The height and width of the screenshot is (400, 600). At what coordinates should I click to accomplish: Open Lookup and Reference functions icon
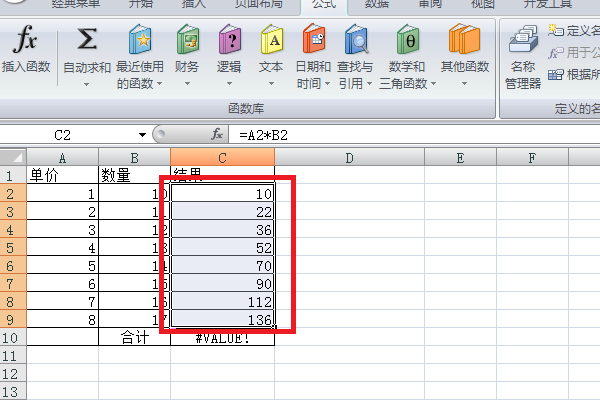tap(356, 39)
